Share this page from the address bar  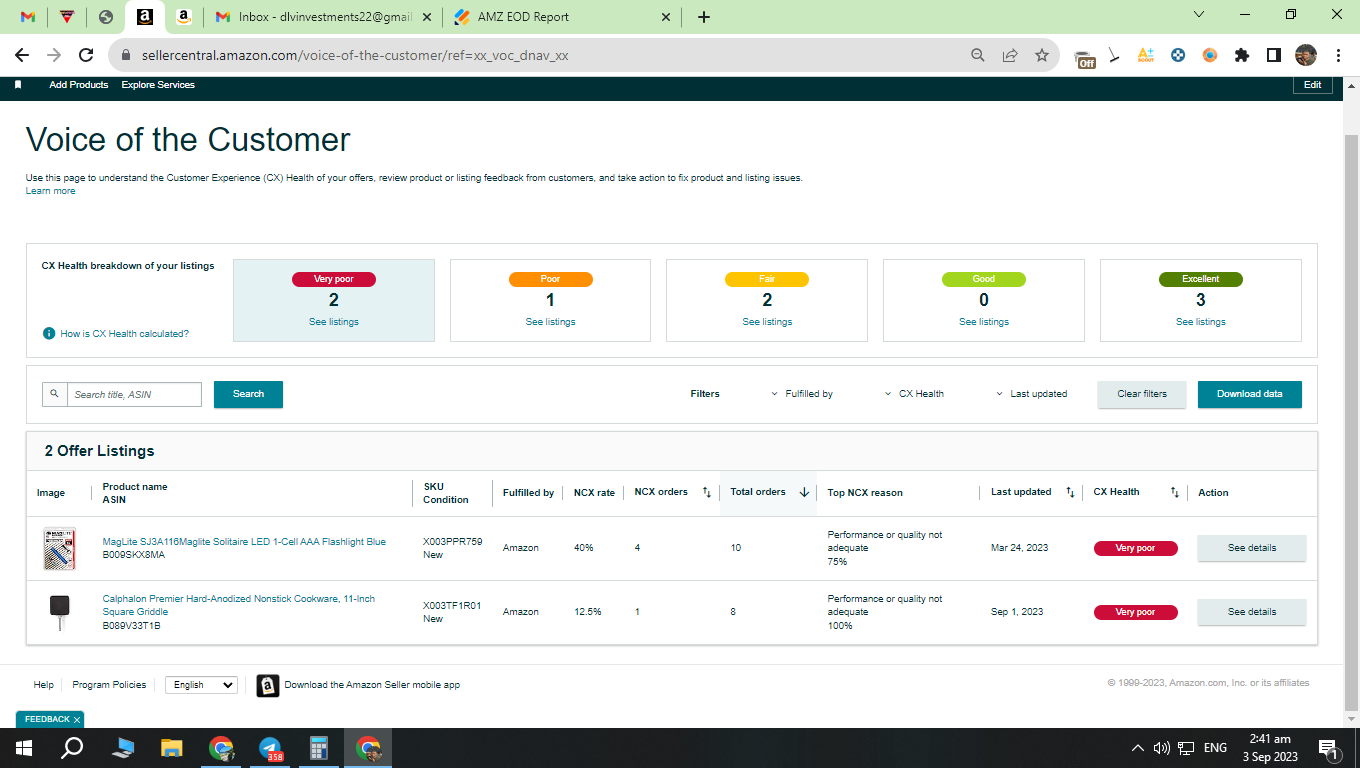point(1010,56)
